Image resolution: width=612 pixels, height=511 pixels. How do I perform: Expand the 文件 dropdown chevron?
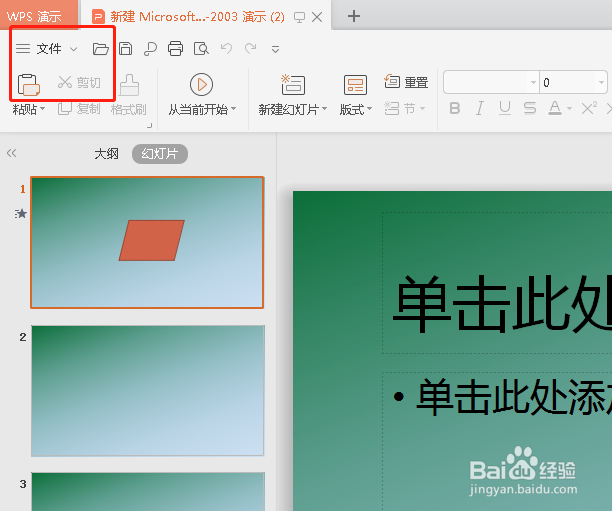pos(73,49)
